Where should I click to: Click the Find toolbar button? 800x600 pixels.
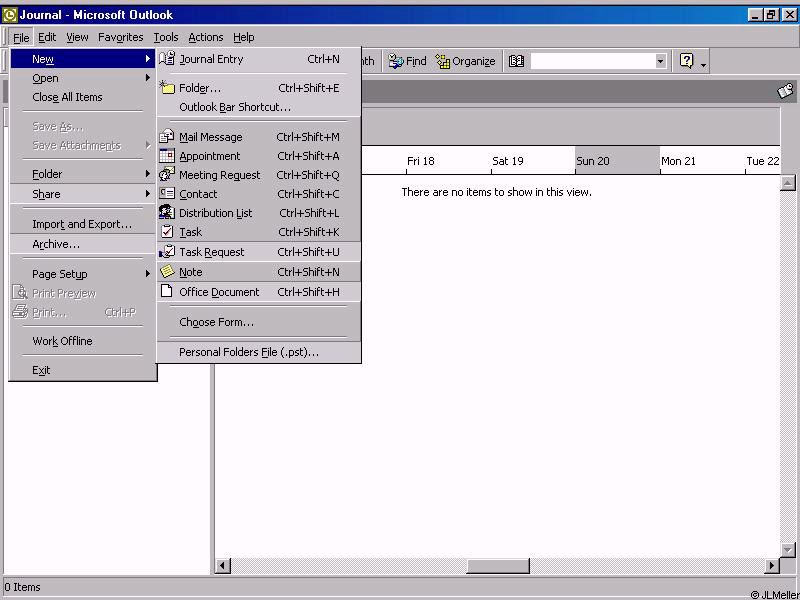point(408,61)
